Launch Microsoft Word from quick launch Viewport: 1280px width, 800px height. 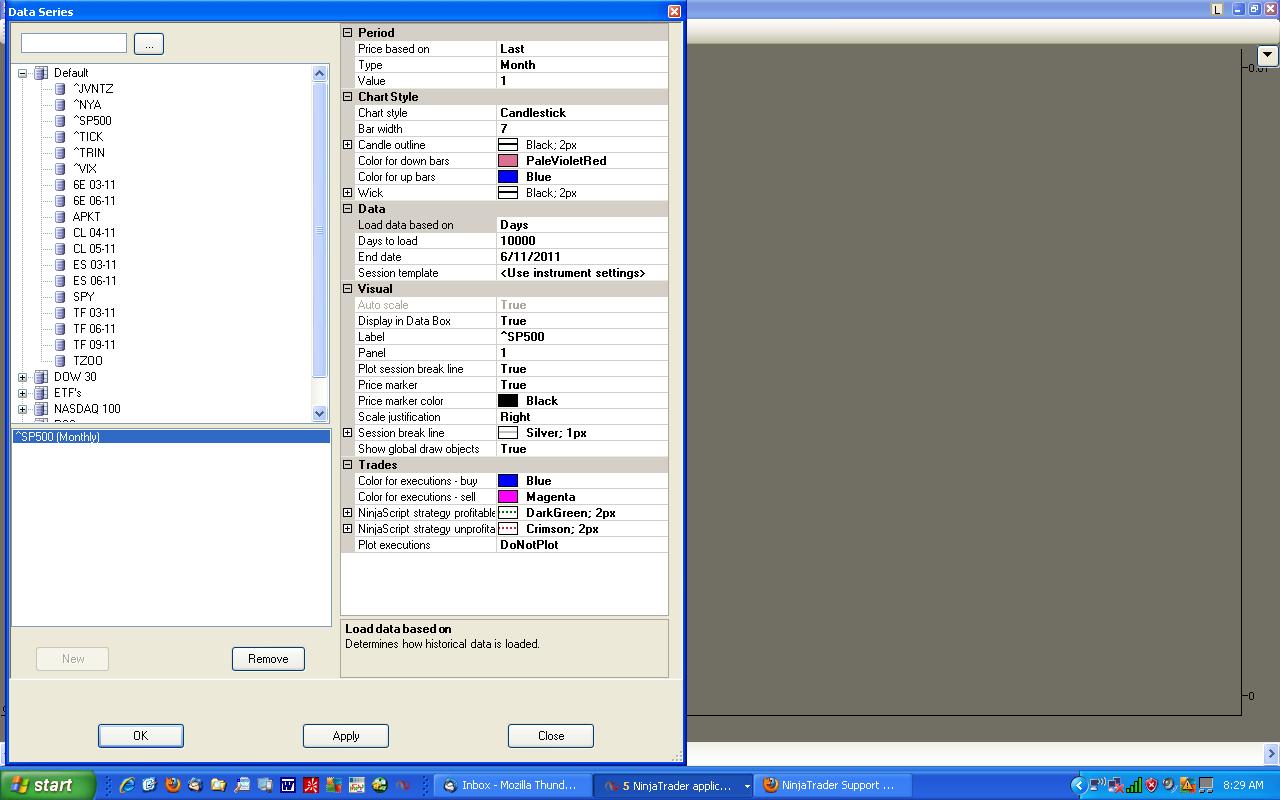pos(288,785)
